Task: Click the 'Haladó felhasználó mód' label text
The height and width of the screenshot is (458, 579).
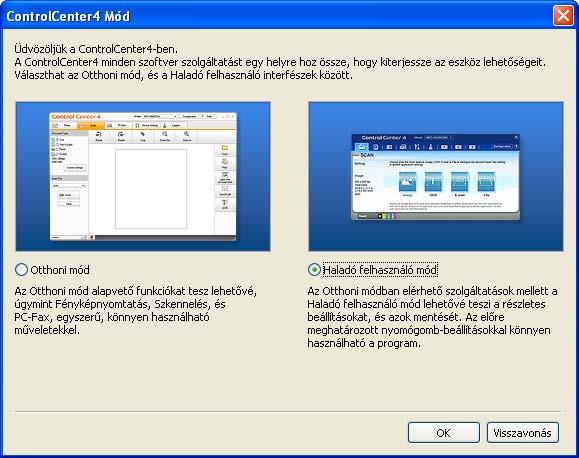Action: pos(380,270)
